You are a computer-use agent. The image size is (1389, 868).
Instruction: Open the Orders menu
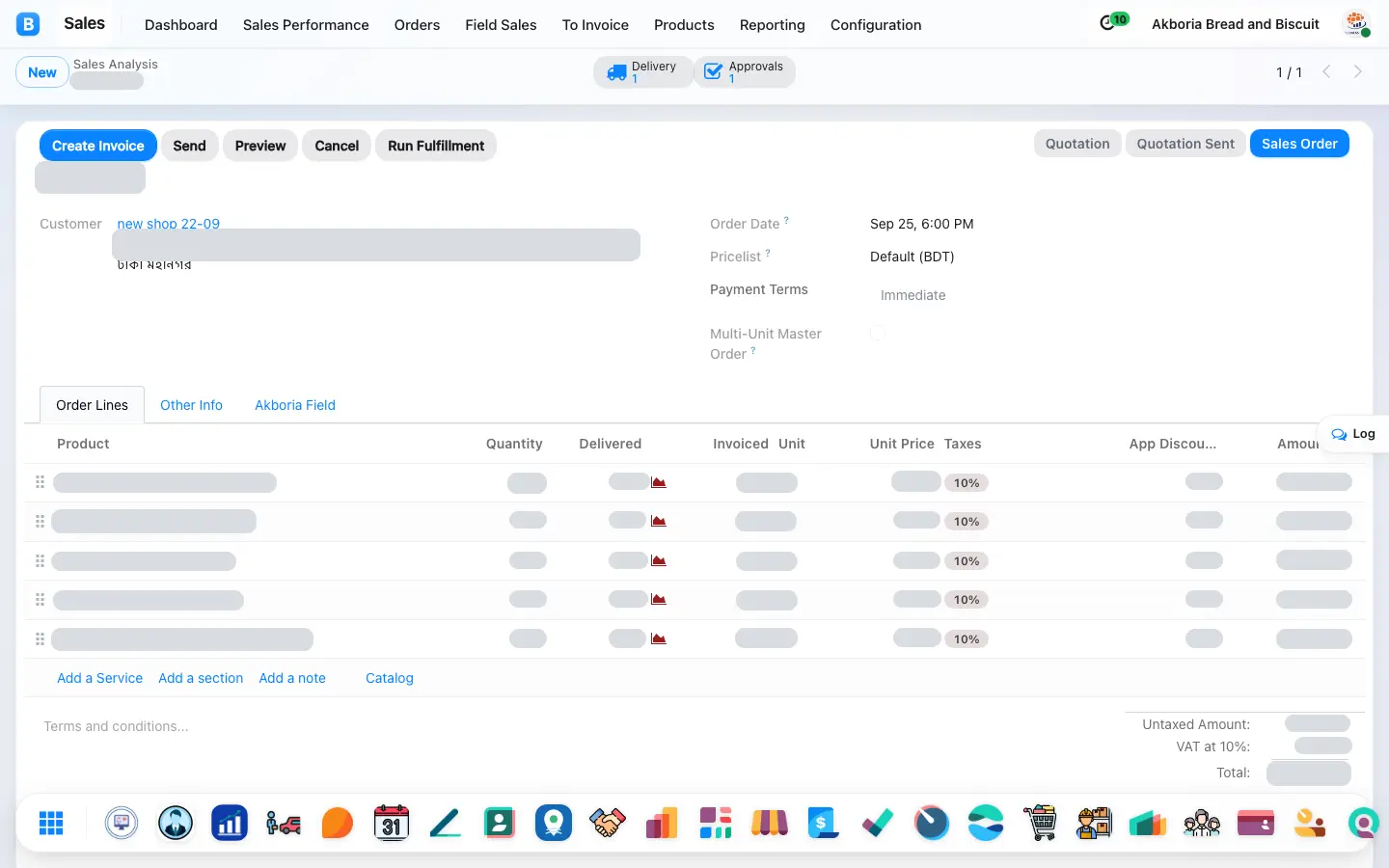(417, 25)
